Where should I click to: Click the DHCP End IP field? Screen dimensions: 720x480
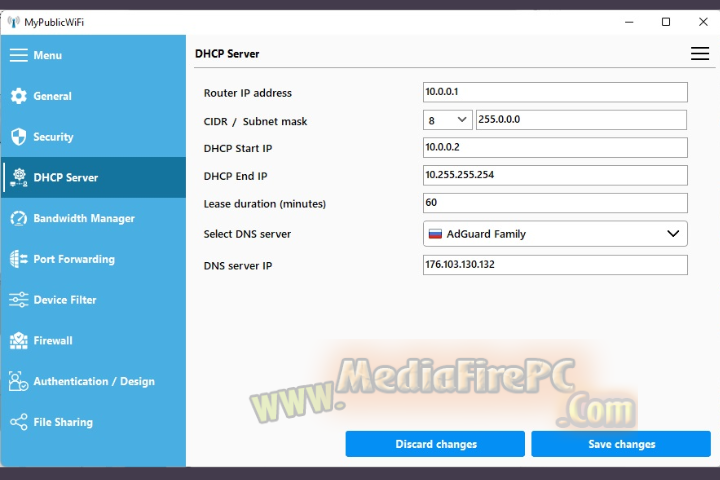coord(555,175)
